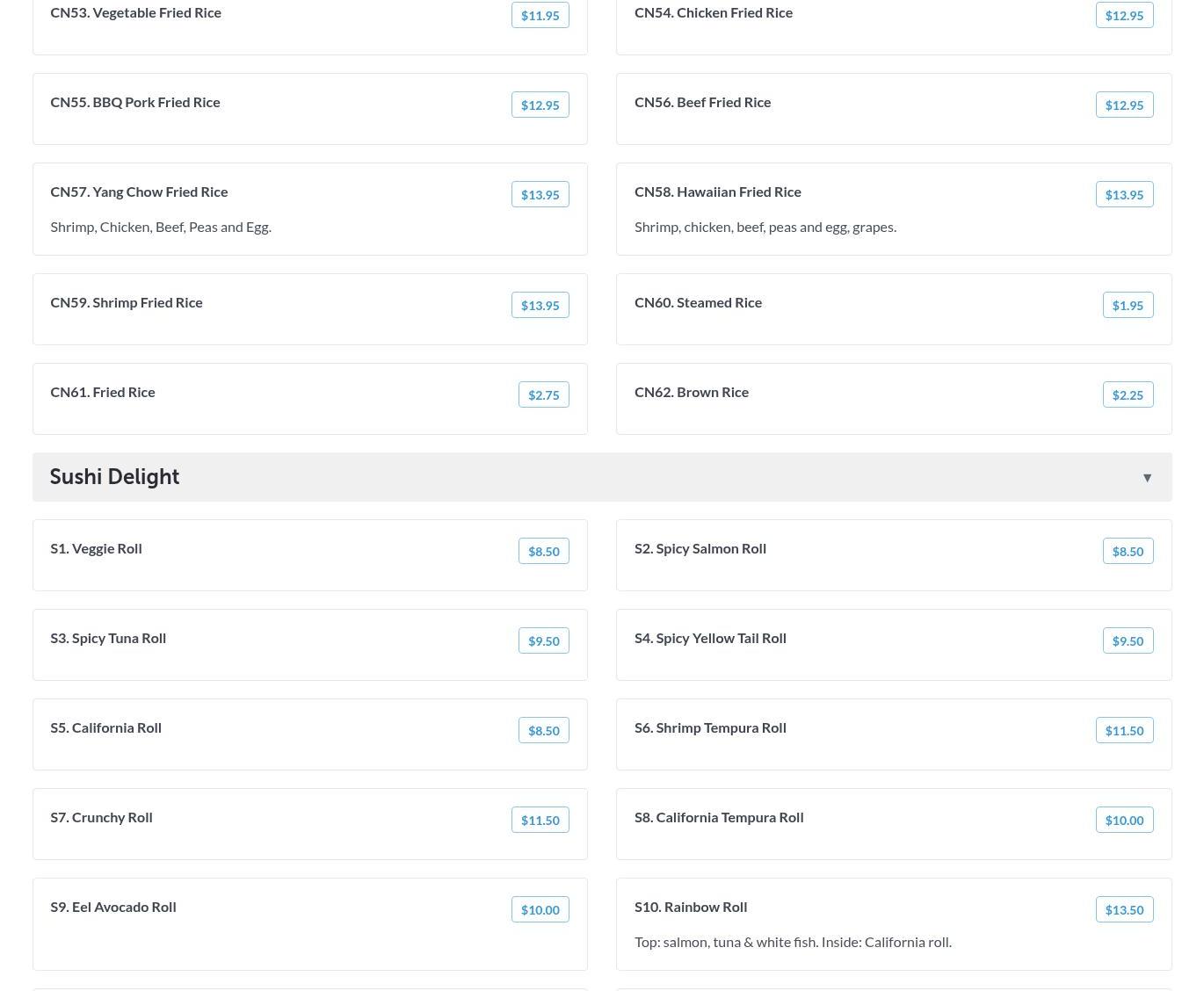Open CN57. Yang Chow Fried Rice item

point(310,209)
